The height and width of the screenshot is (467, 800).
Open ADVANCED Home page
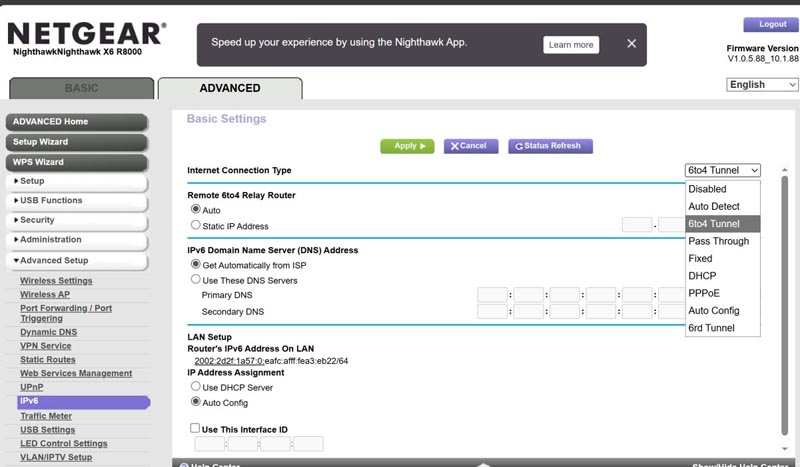point(77,122)
